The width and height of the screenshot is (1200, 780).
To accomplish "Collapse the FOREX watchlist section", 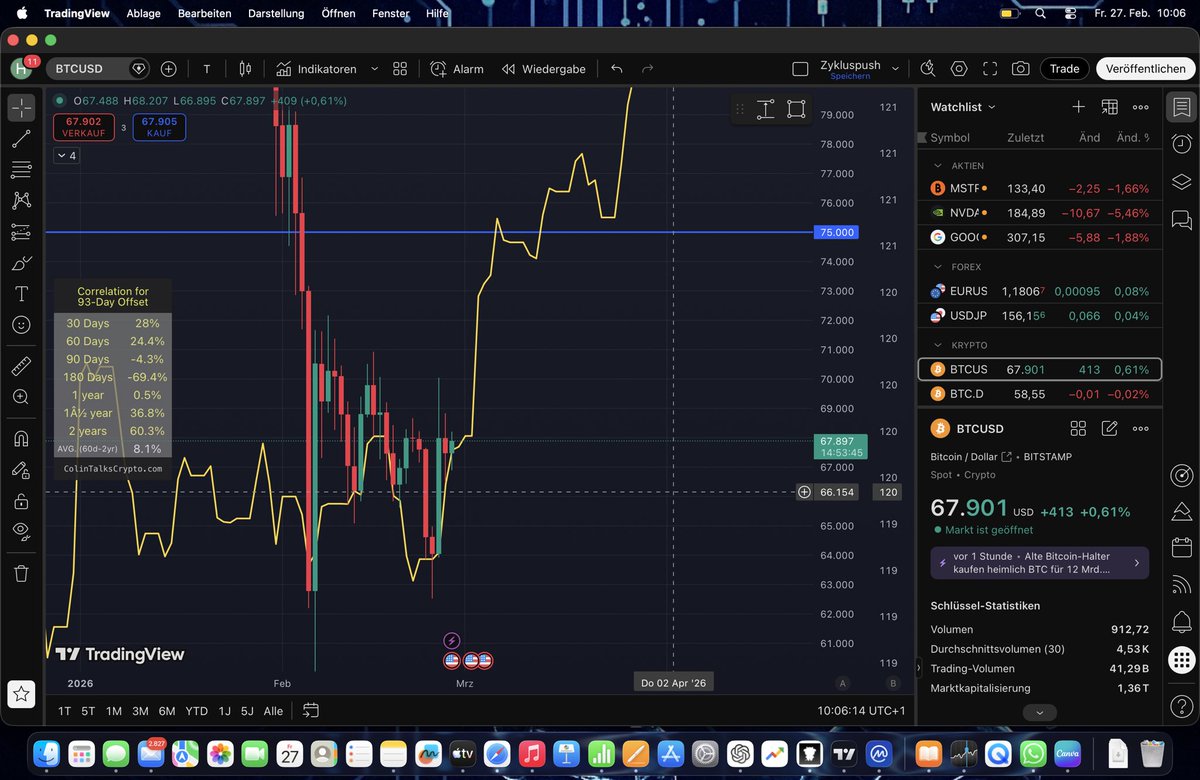I will (938, 267).
